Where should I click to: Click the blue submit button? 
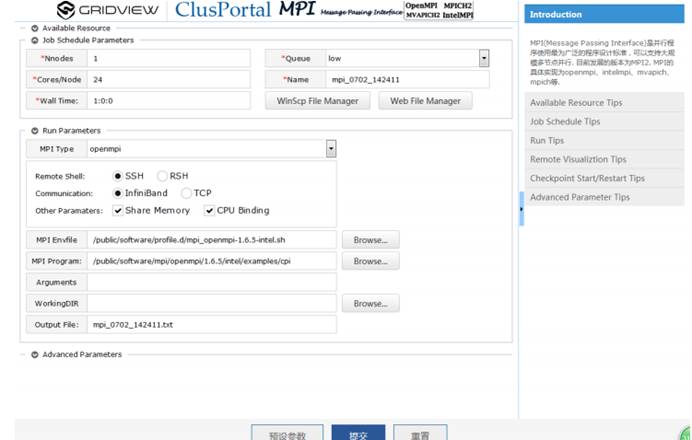pyautogui.click(x=358, y=434)
